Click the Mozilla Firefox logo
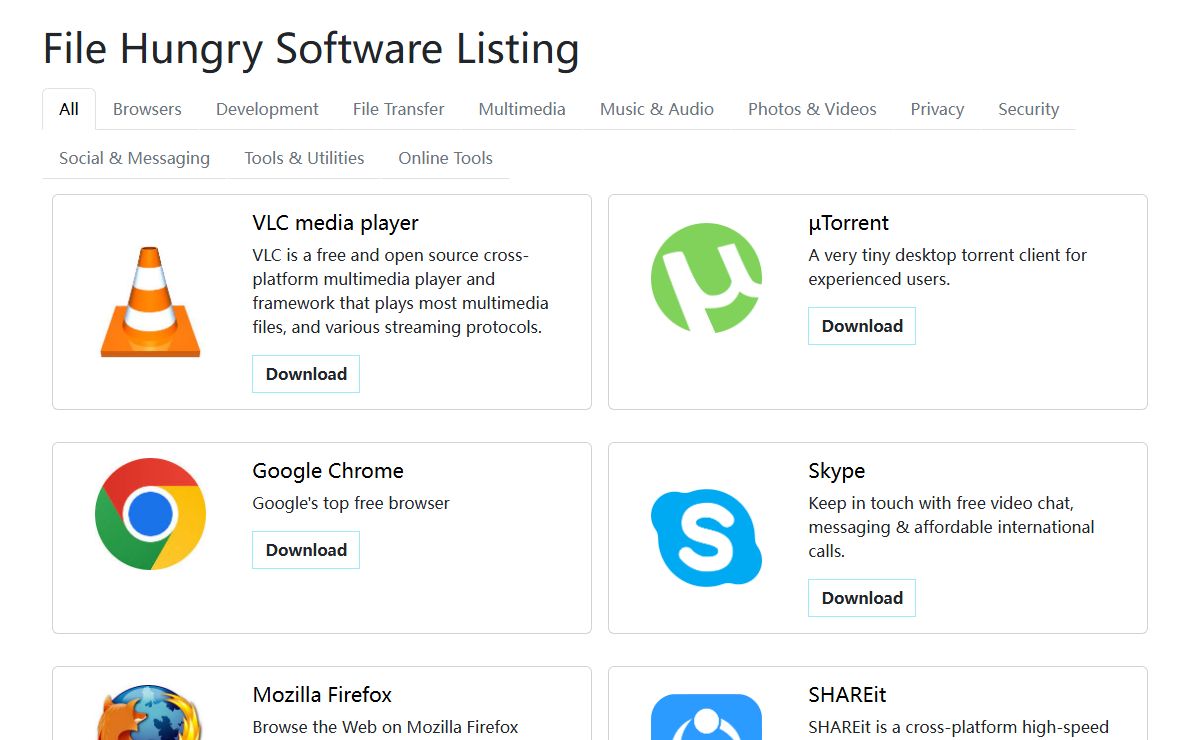The image size is (1200, 740). pyautogui.click(x=150, y=712)
